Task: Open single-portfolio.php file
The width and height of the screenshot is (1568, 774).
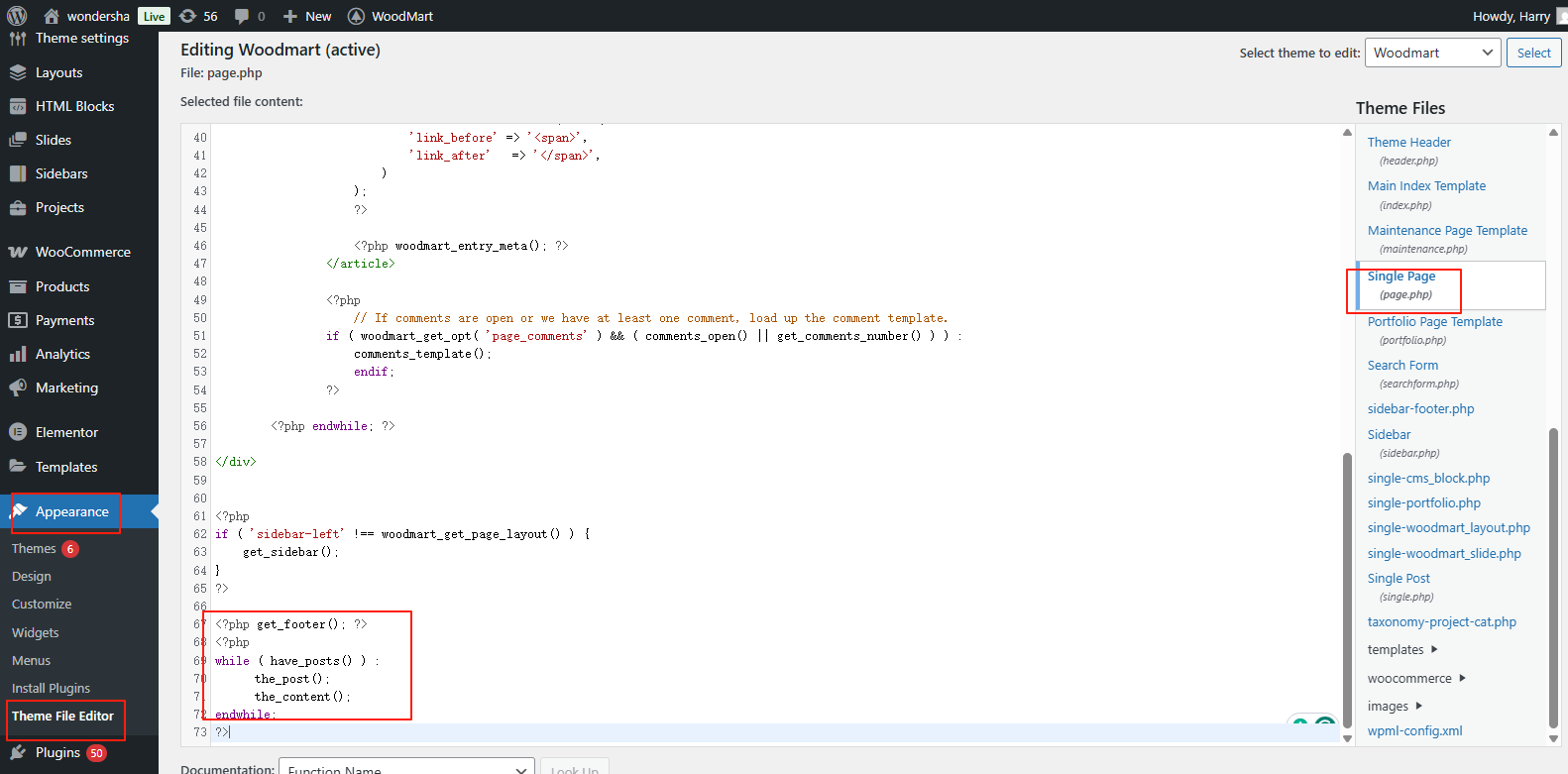Action: click(x=1423, y=502)
